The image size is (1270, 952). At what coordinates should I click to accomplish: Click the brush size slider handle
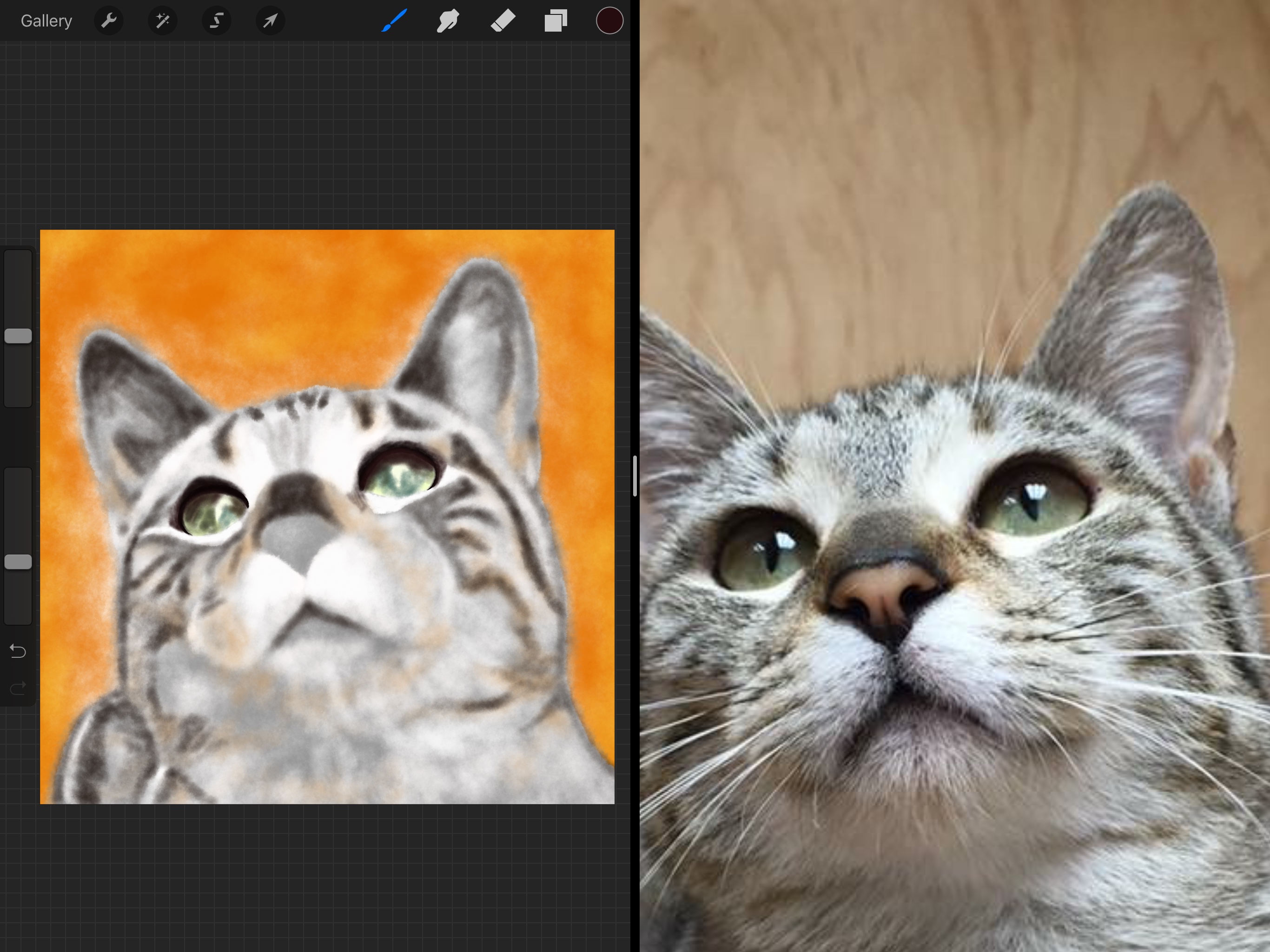click(18, 336)
